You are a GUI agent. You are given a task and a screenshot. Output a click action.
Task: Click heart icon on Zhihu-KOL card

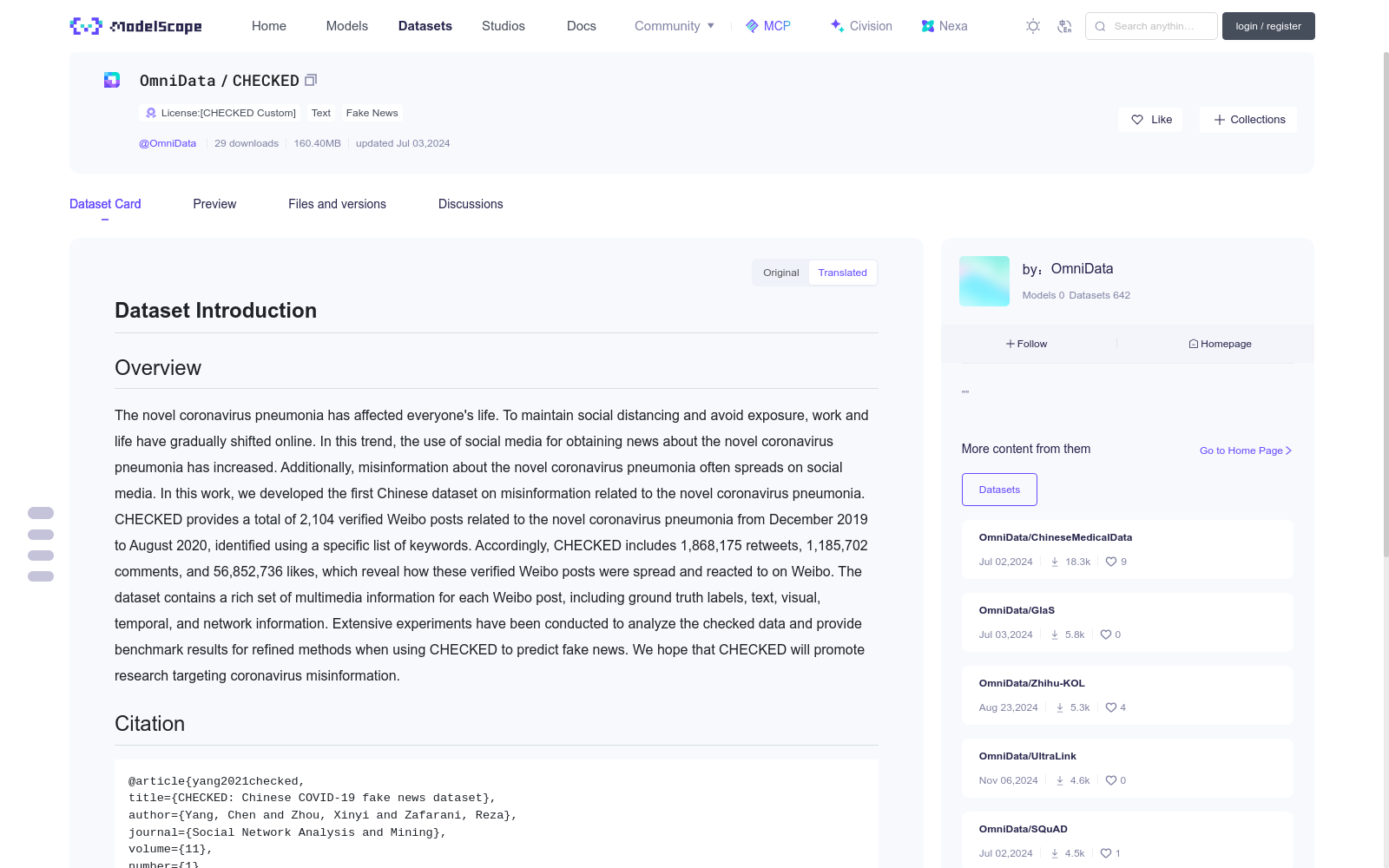pos(1111,707)
